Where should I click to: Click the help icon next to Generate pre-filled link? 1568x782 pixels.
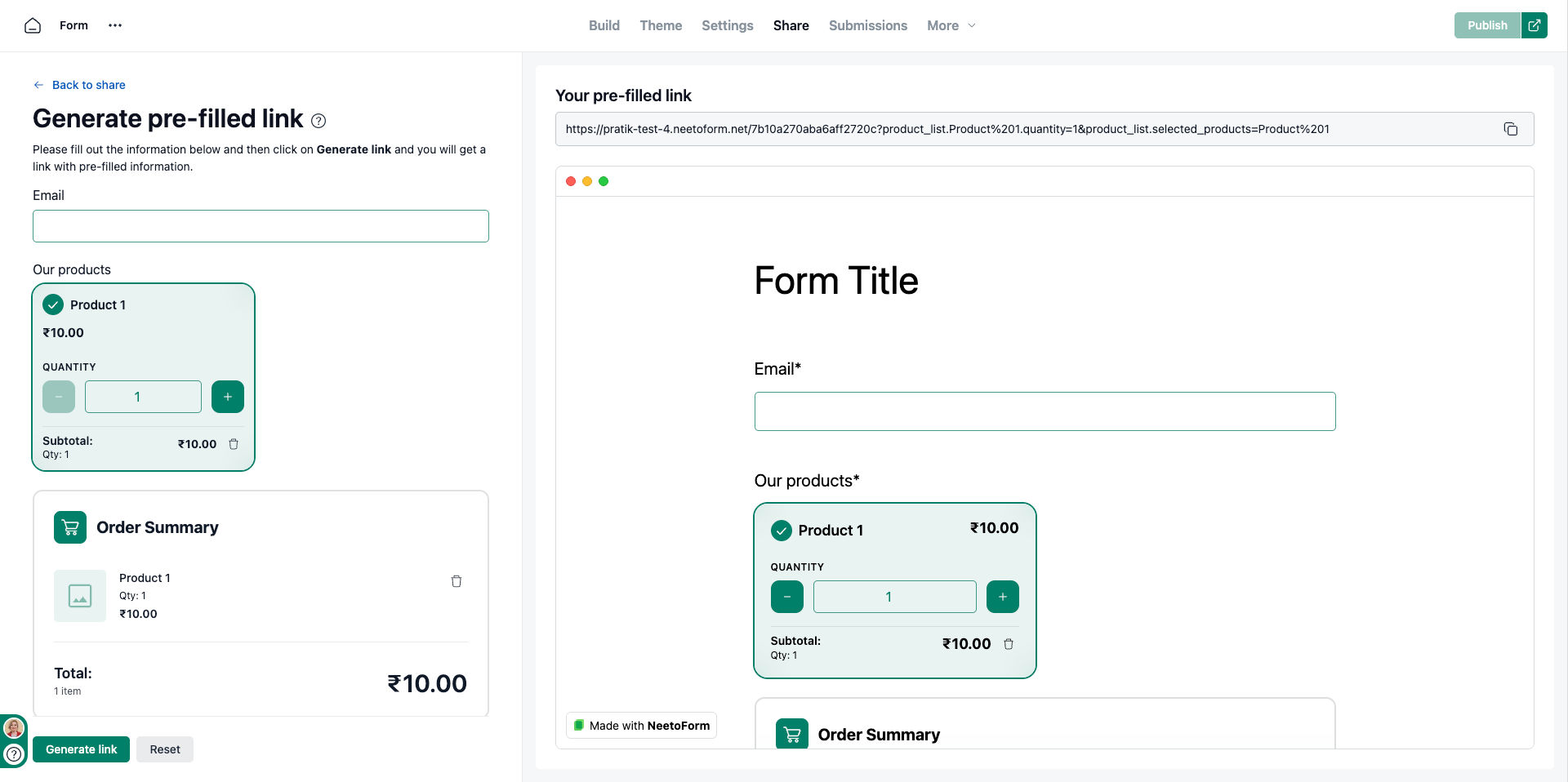point(319,121)
